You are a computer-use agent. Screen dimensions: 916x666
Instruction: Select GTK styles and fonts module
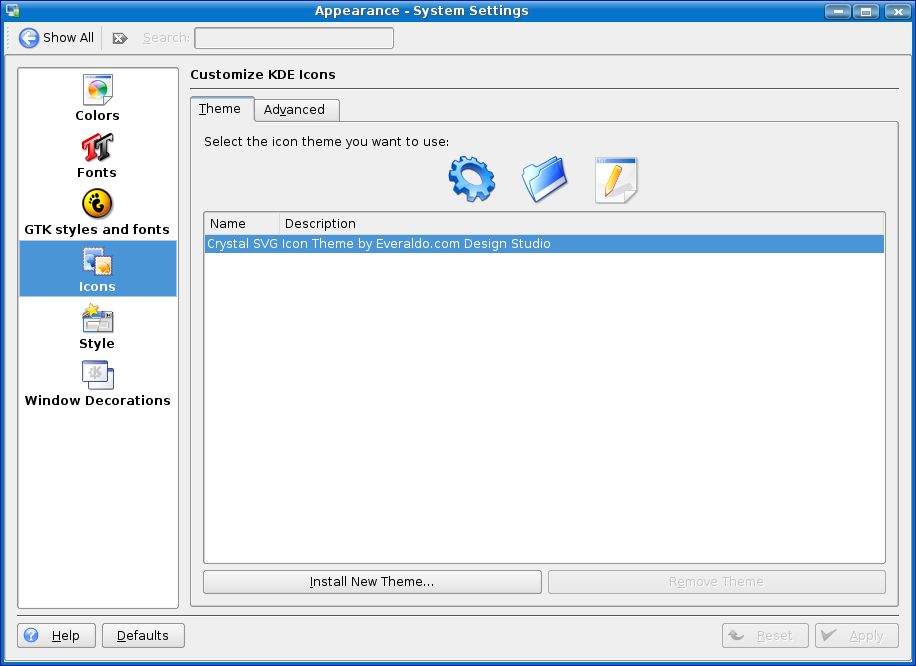[x=97, y=212]
